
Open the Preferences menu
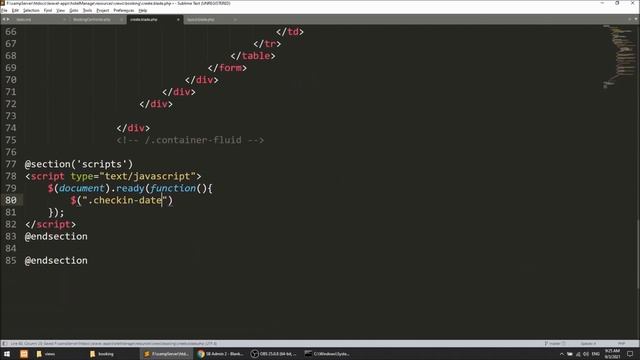124,10
